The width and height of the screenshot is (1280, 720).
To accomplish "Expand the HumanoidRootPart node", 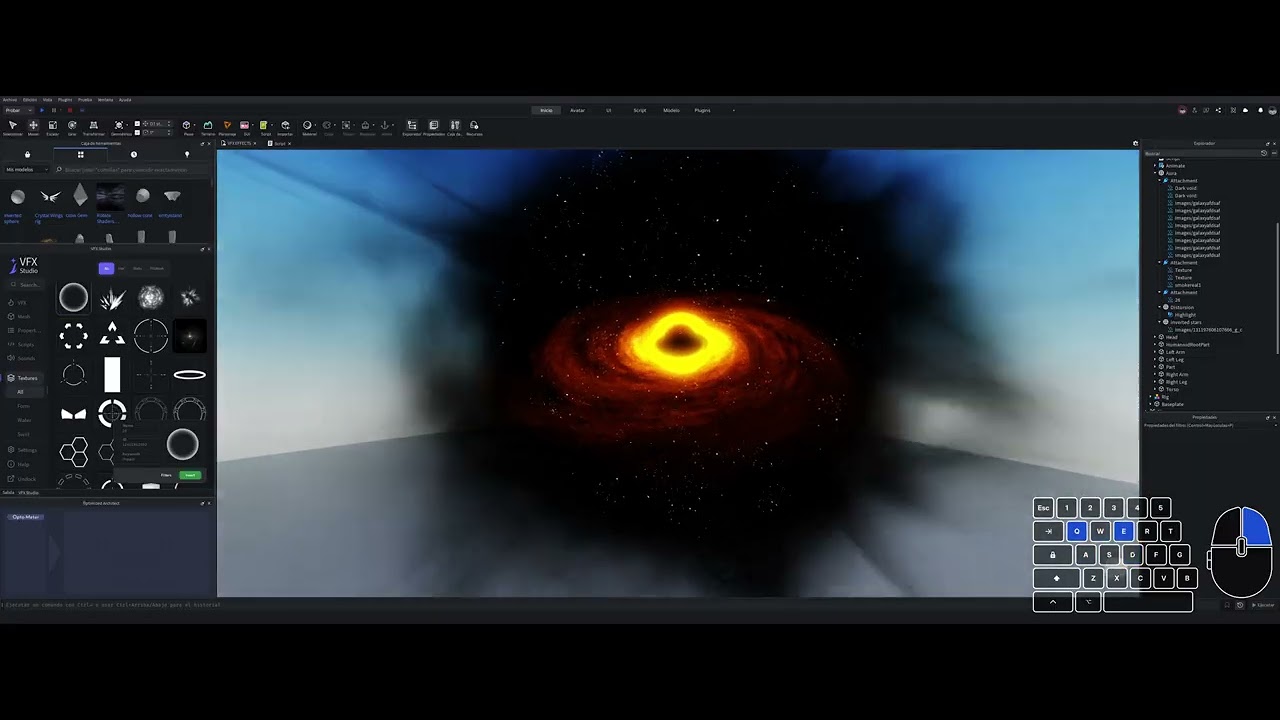I will tap(1154, 344).
